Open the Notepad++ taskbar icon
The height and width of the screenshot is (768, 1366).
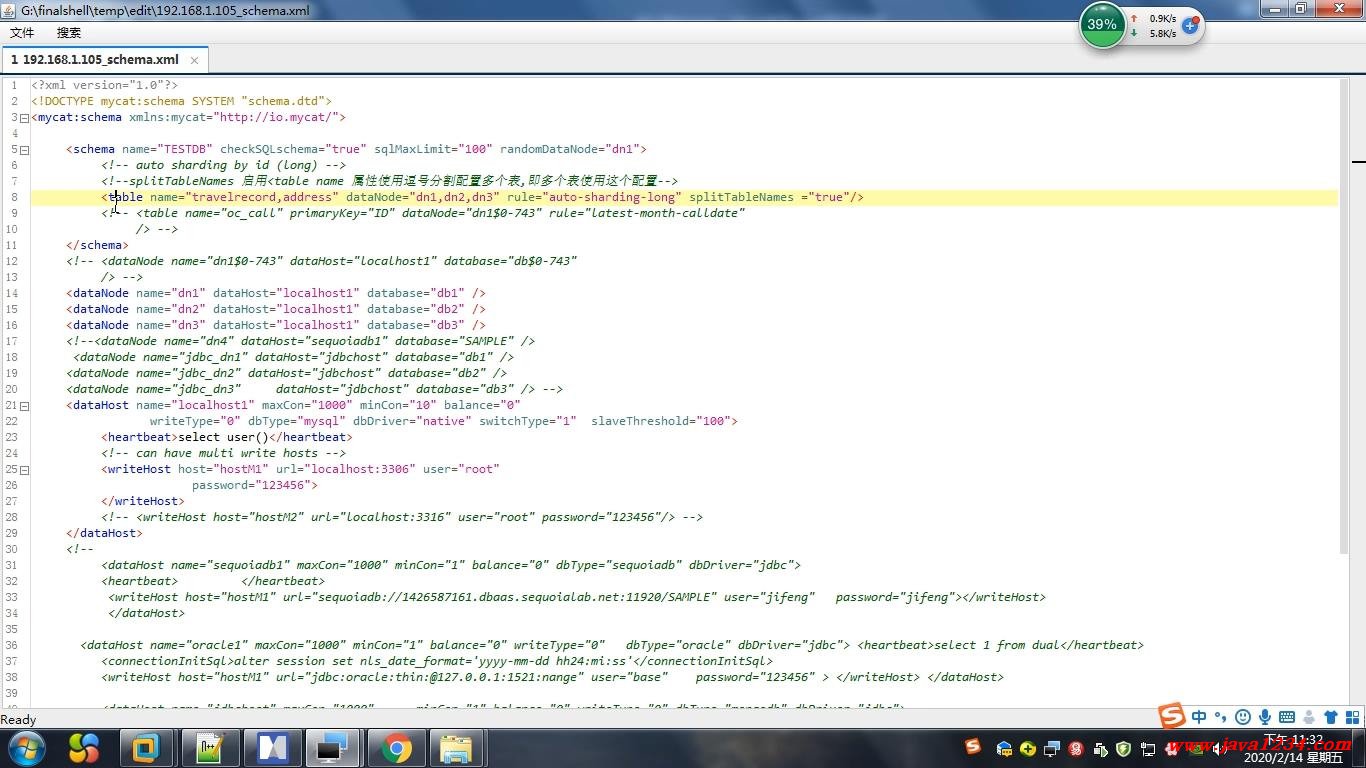click(209, 748)
